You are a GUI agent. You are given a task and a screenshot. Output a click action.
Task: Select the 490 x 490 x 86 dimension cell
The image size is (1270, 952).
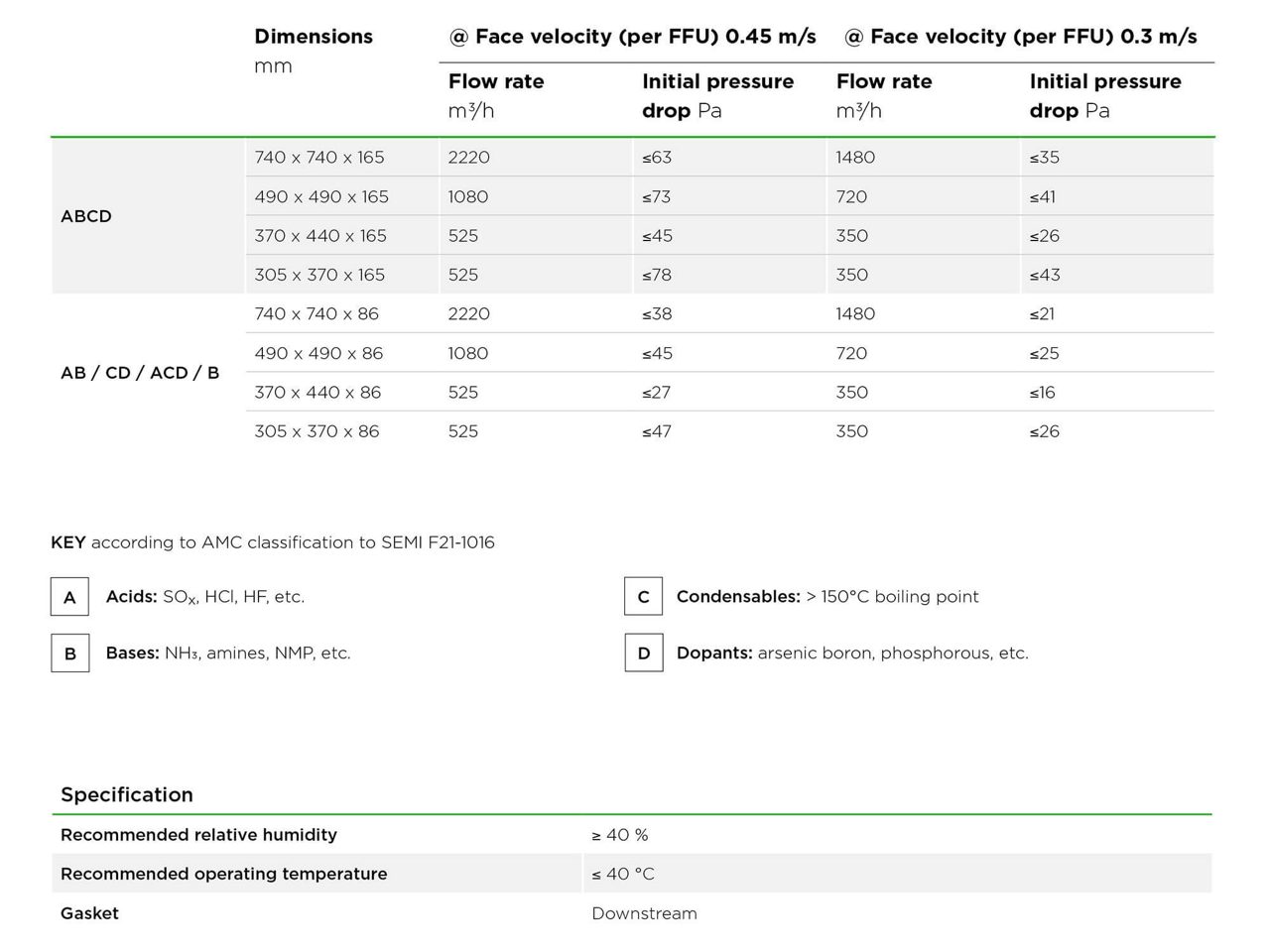[x=318, y=353]
